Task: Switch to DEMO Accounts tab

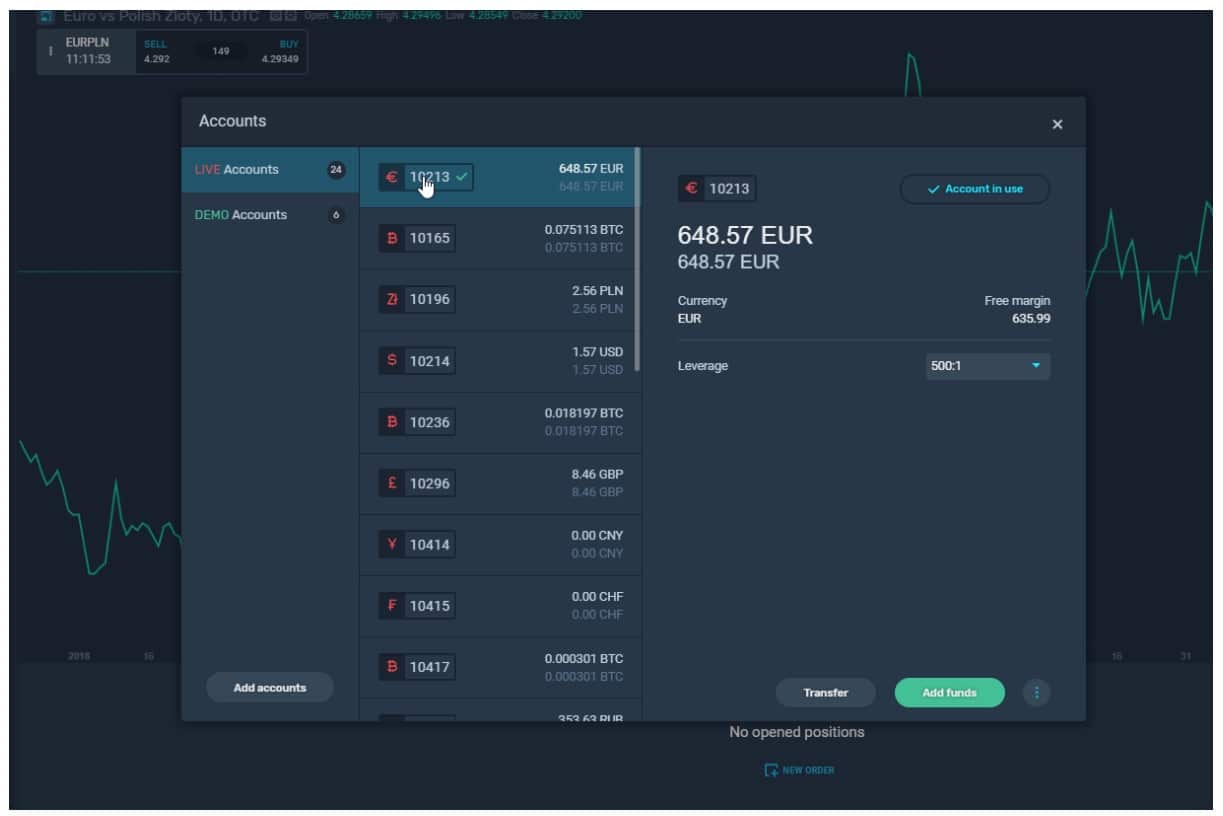Action: pyautogui.click(x=251, y=215)
